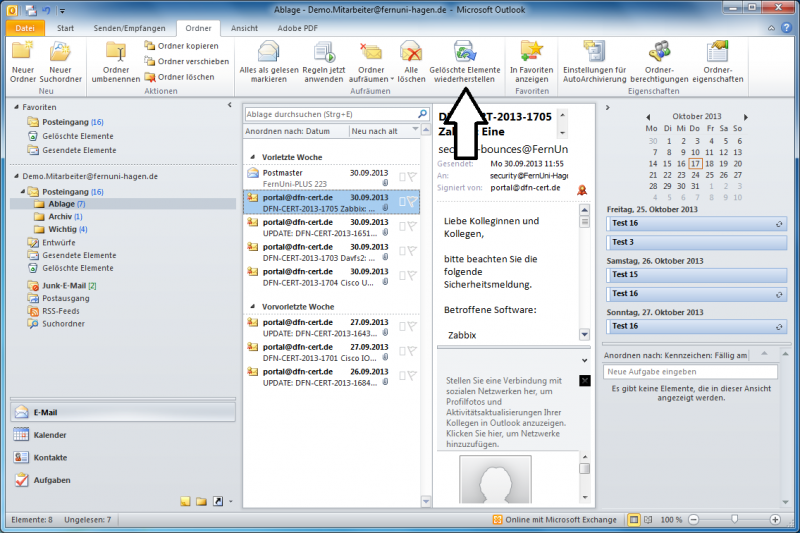Open the Test 15 appointment
This screenshot has width=800, height=533.
(x=696, y=275)
